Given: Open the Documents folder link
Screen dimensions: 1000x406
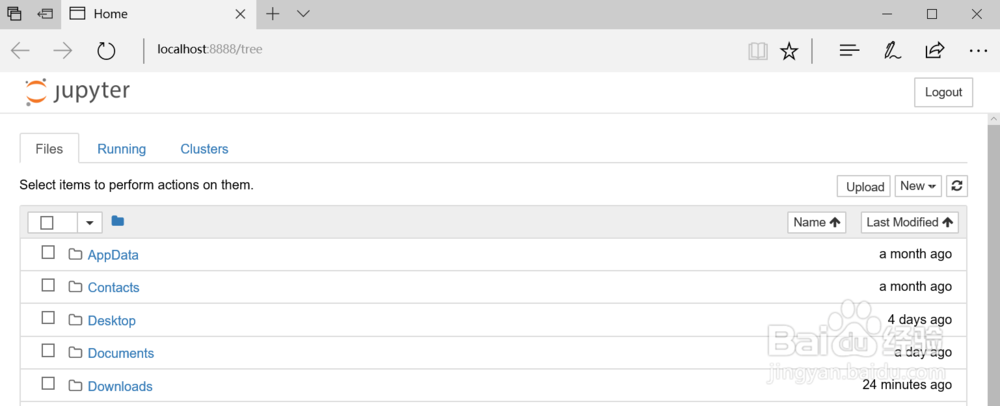Looking at the screenshot, I should [x=120, y=353].
